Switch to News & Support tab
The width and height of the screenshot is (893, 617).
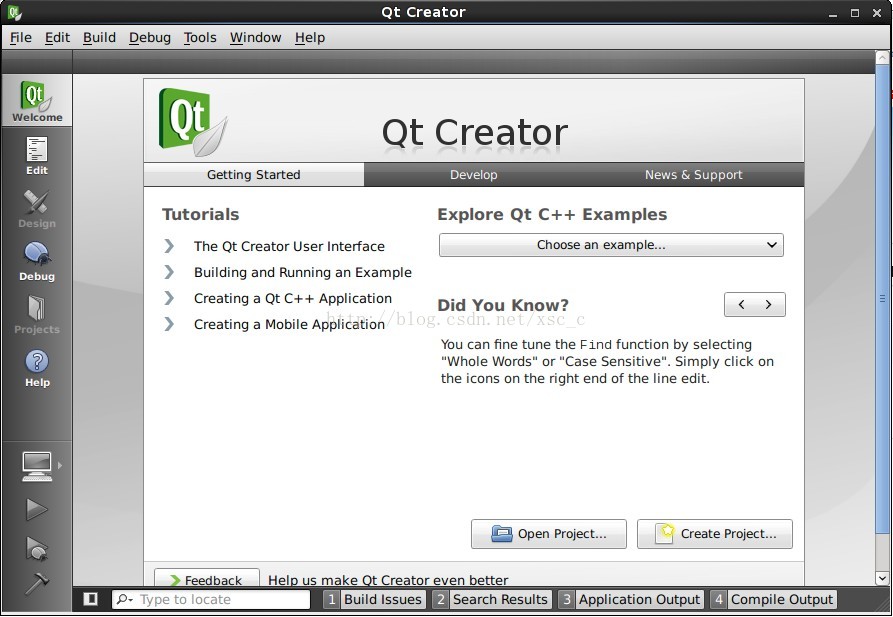click(x=693, y=174)
